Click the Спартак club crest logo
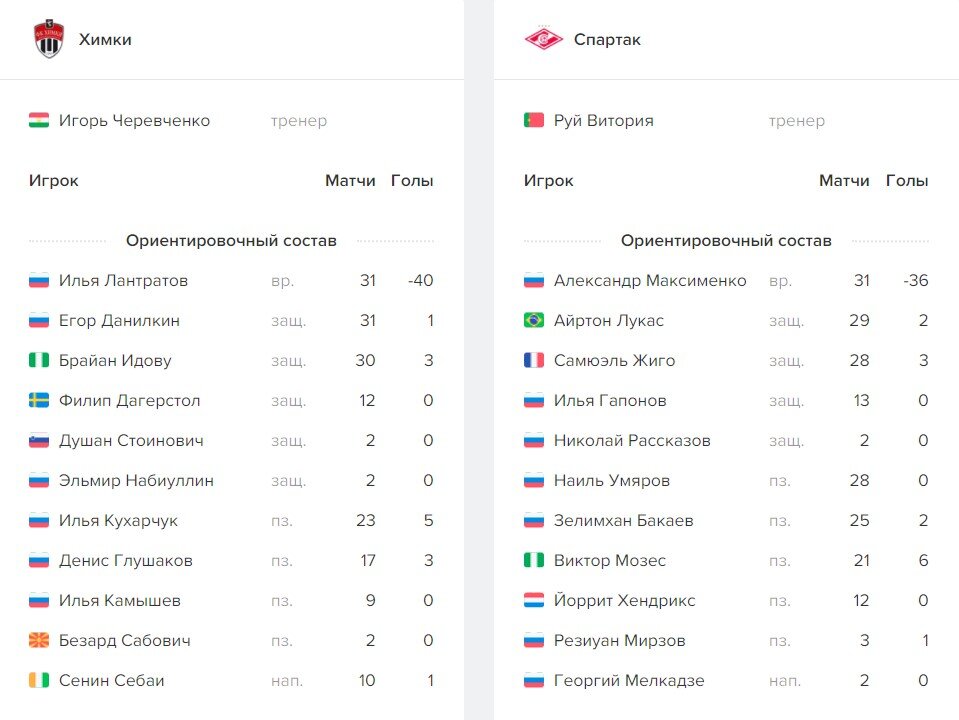Image resolution: width=959 pixels, height=720 pixels. [543, 38]
